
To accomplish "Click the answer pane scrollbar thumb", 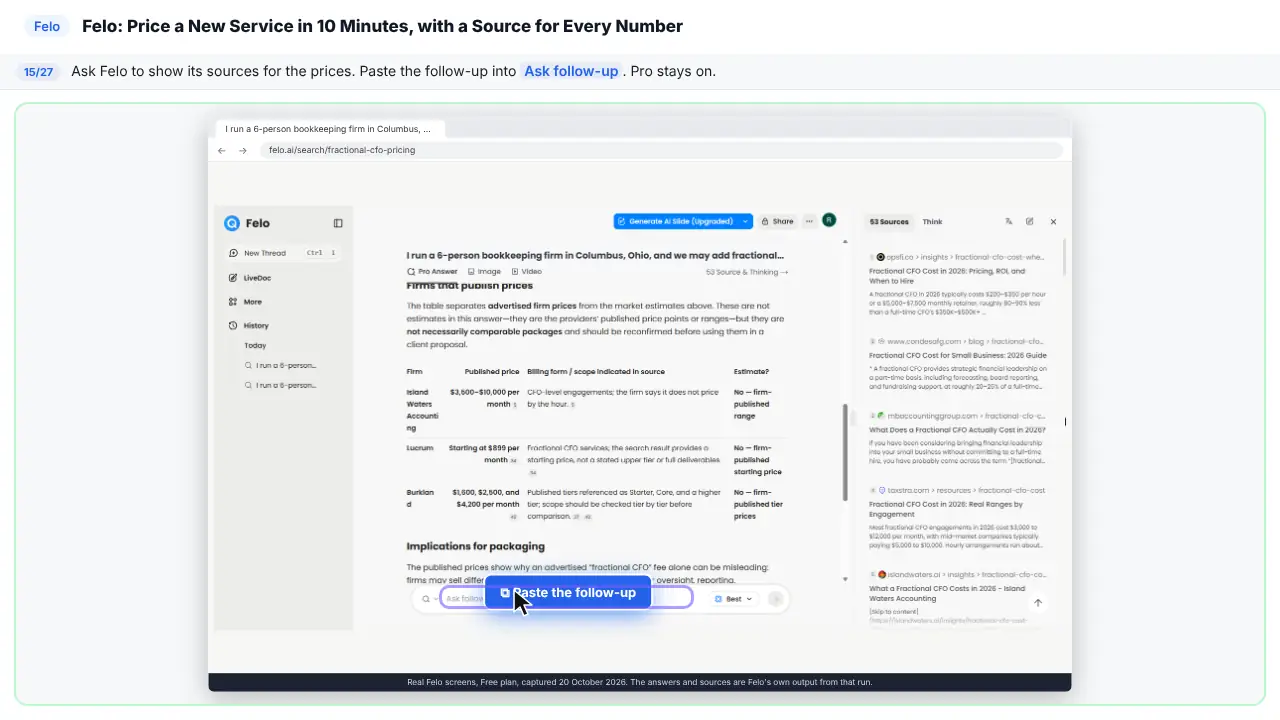I will click(846, 453).
